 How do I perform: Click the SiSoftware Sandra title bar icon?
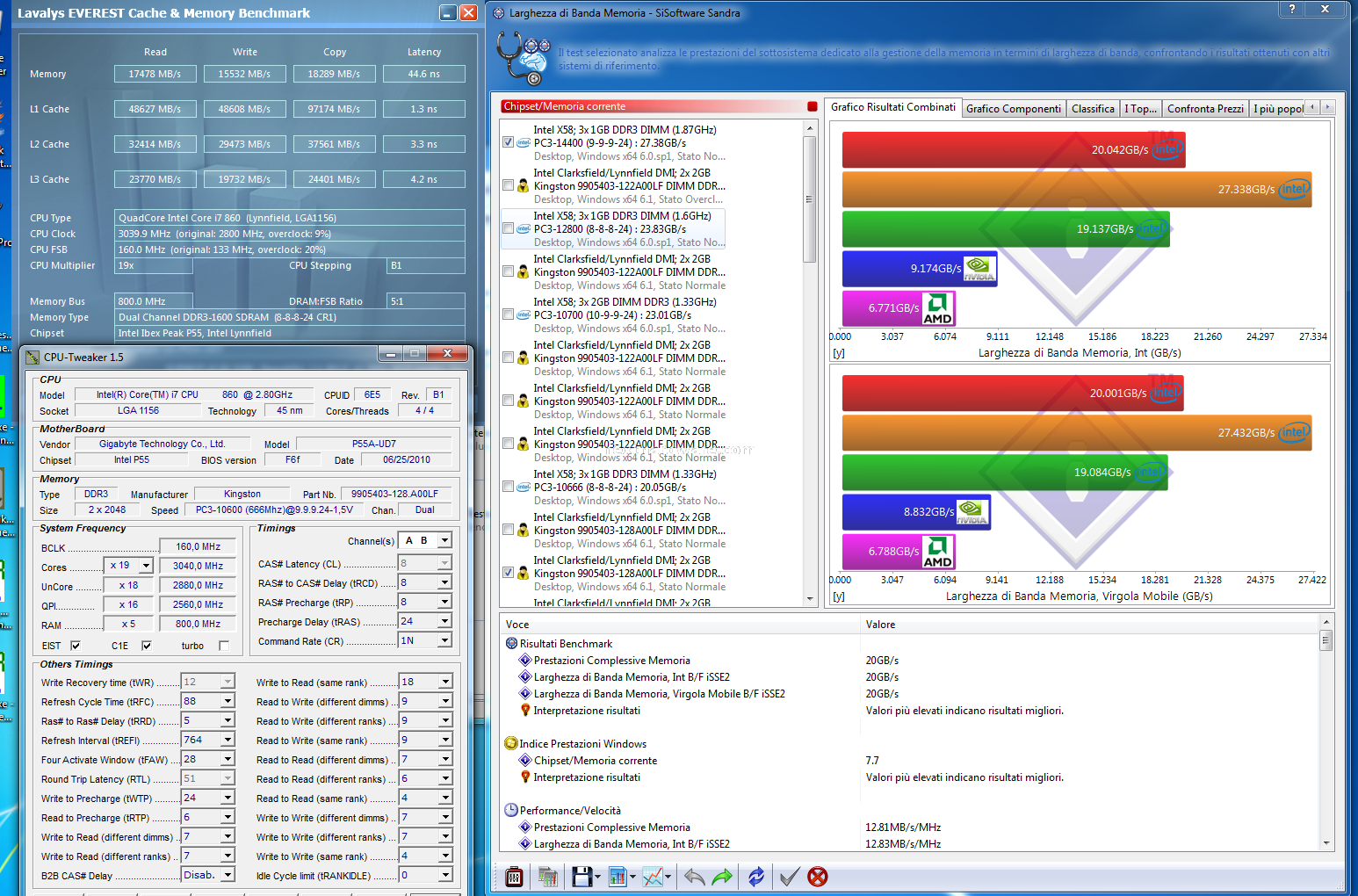pyautogui.click(x=499, y=13)
